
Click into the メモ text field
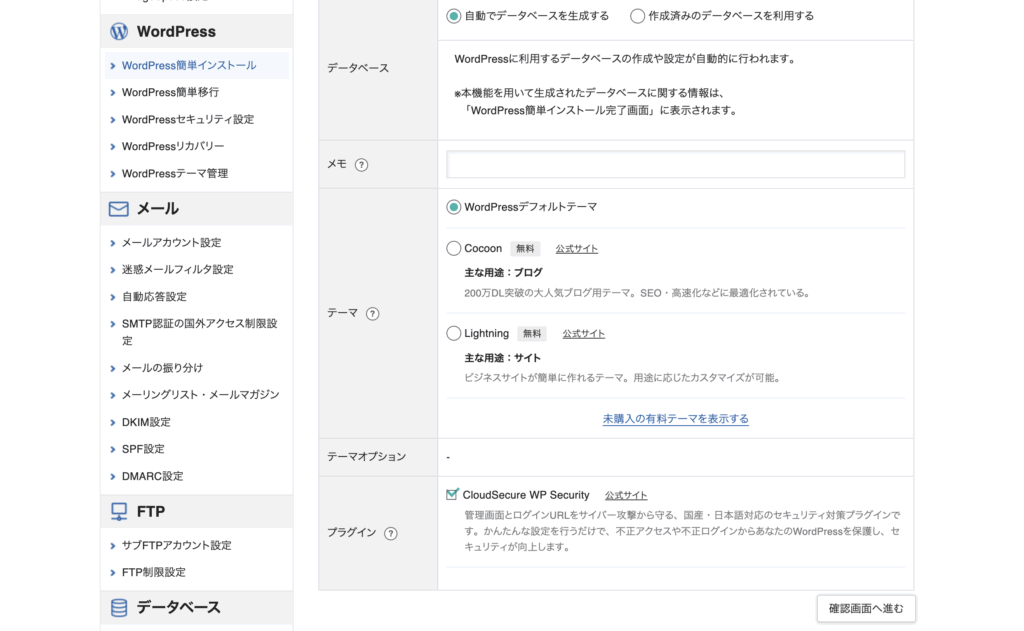676,164
